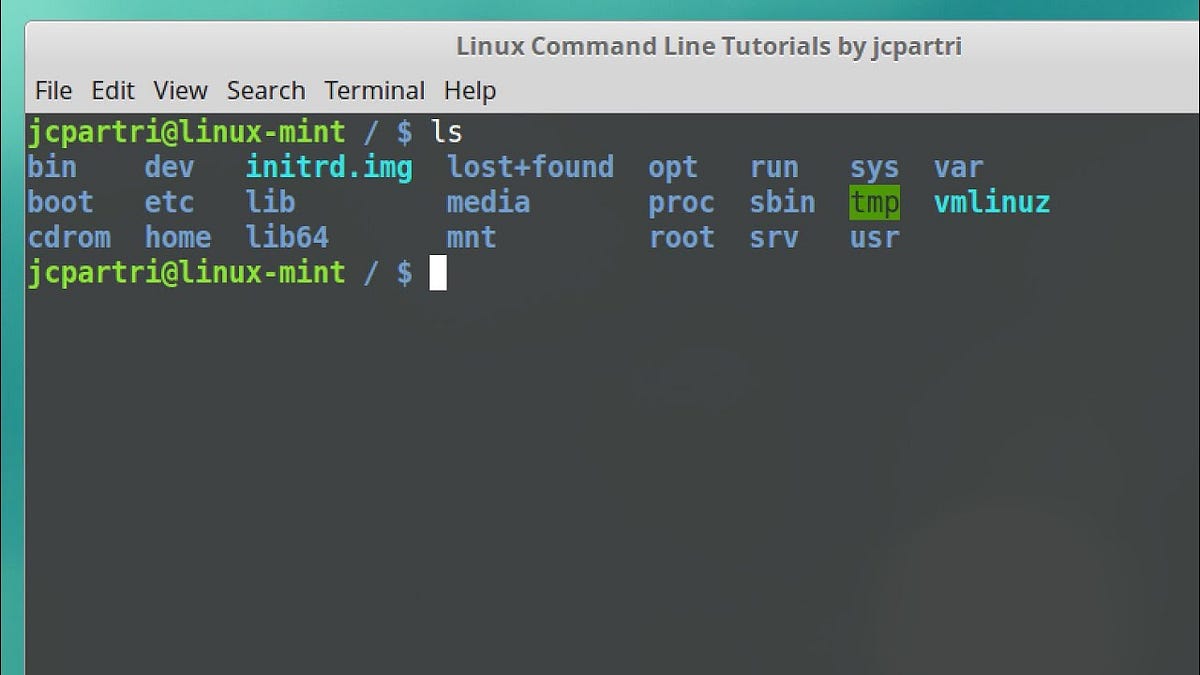Click the window title text
This screenshot has height=675, width=1200.
coord(709,46)
